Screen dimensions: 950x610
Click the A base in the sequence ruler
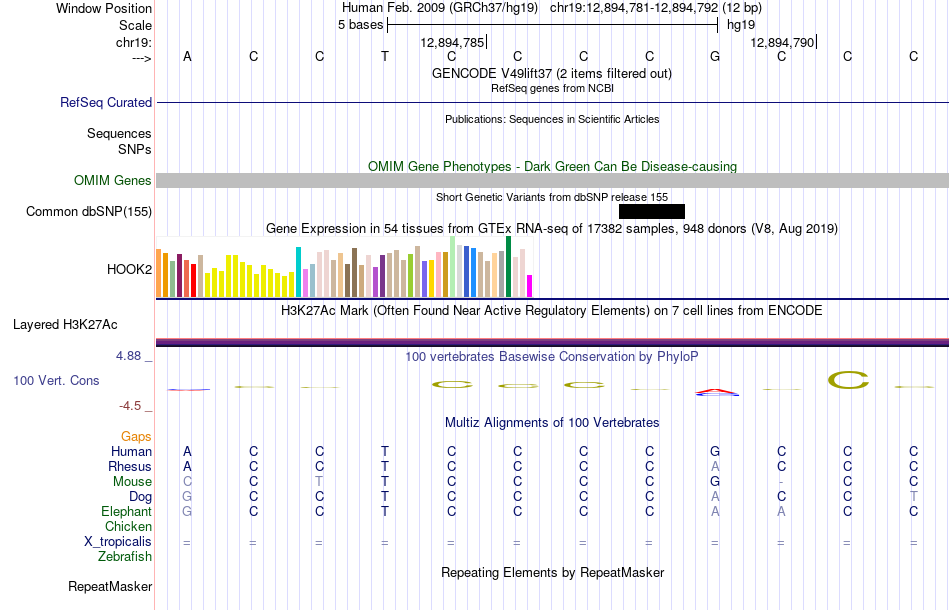[187, 56]
